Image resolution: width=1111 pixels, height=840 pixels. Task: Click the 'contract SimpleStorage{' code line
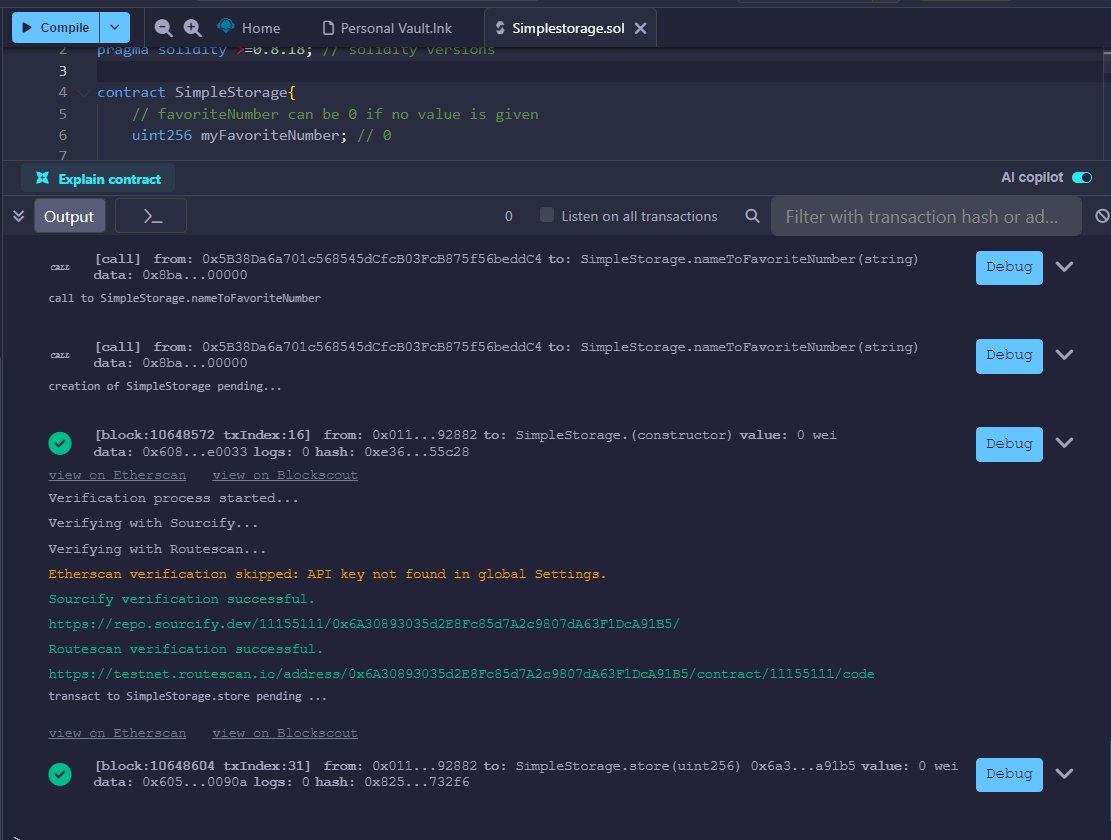click(x=196, y=92)
